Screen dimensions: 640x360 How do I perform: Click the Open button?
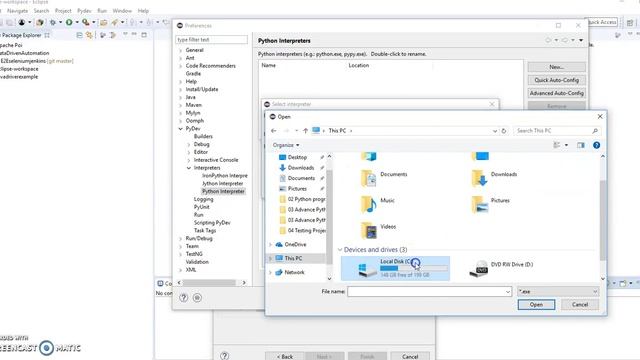[x=536, y=305]
